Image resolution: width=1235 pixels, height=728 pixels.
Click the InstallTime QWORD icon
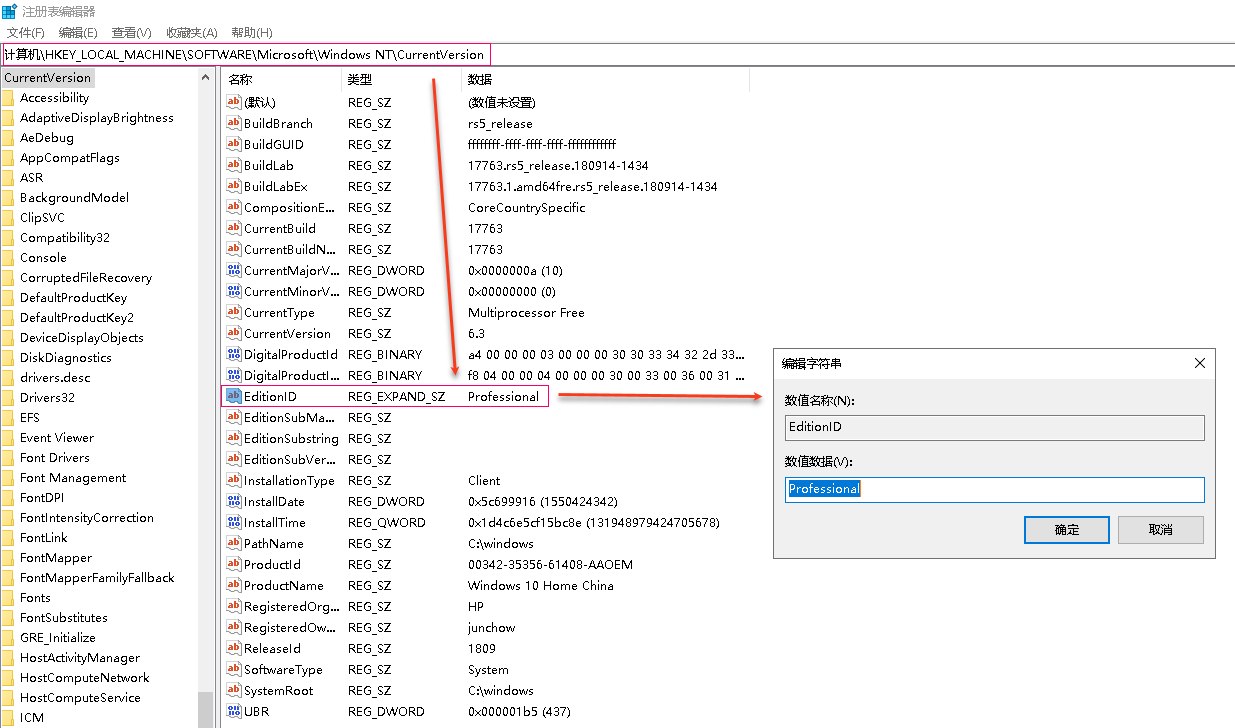(234, 522)
